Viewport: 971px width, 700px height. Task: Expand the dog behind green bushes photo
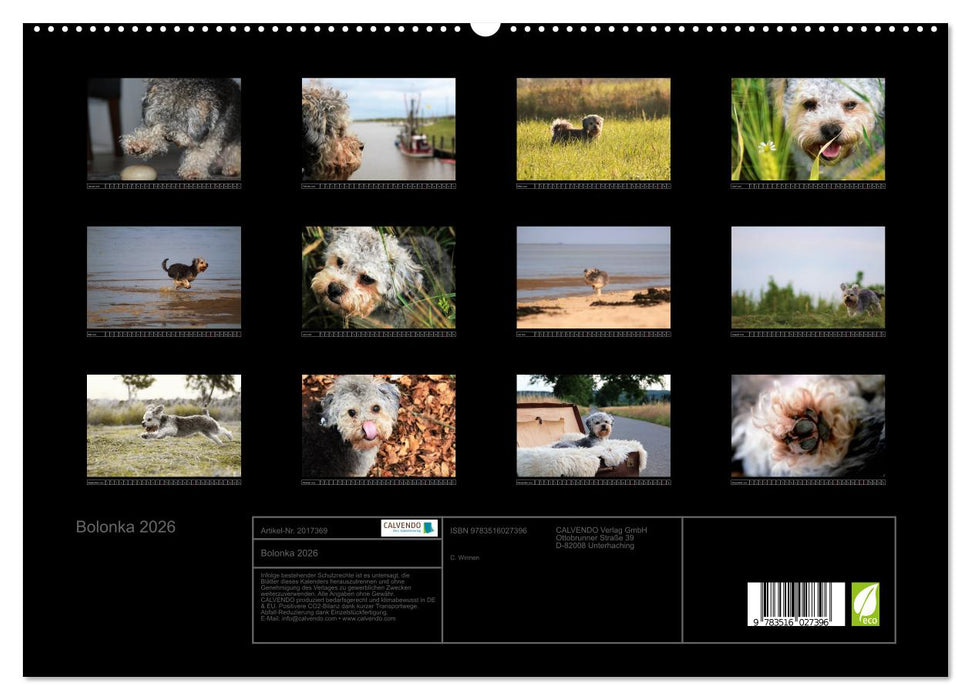810,278
